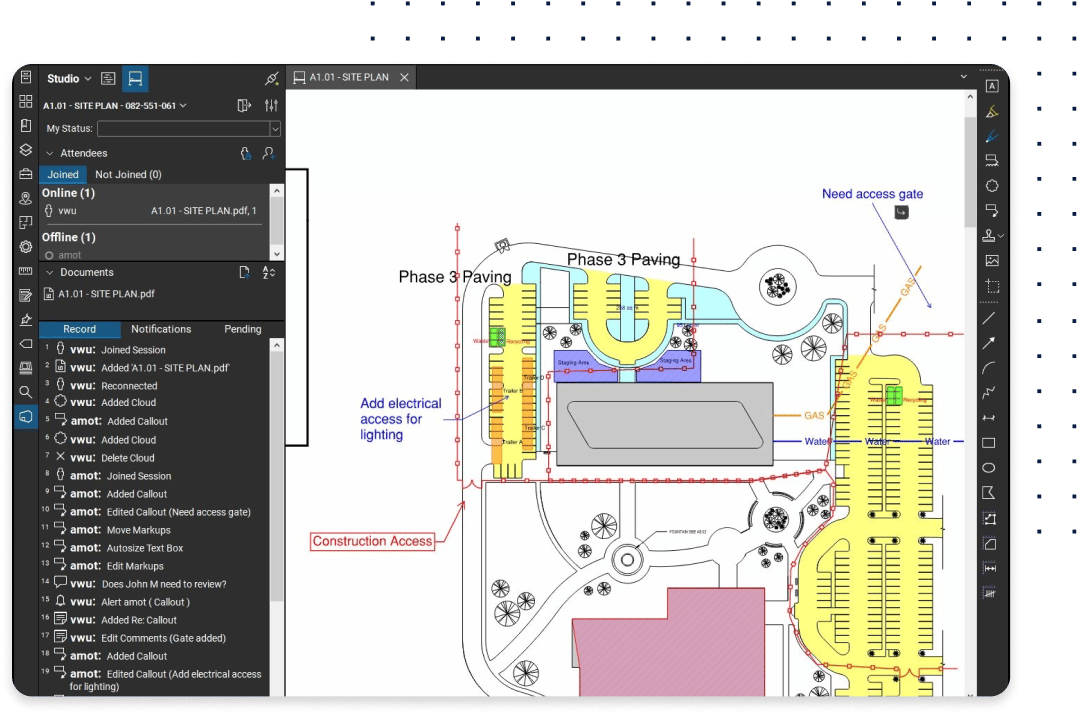Image resolution: width=1077 pixels, height=714 pixels.
Task: Choose the Cloud markup tool
Action: tap(991, 186)
